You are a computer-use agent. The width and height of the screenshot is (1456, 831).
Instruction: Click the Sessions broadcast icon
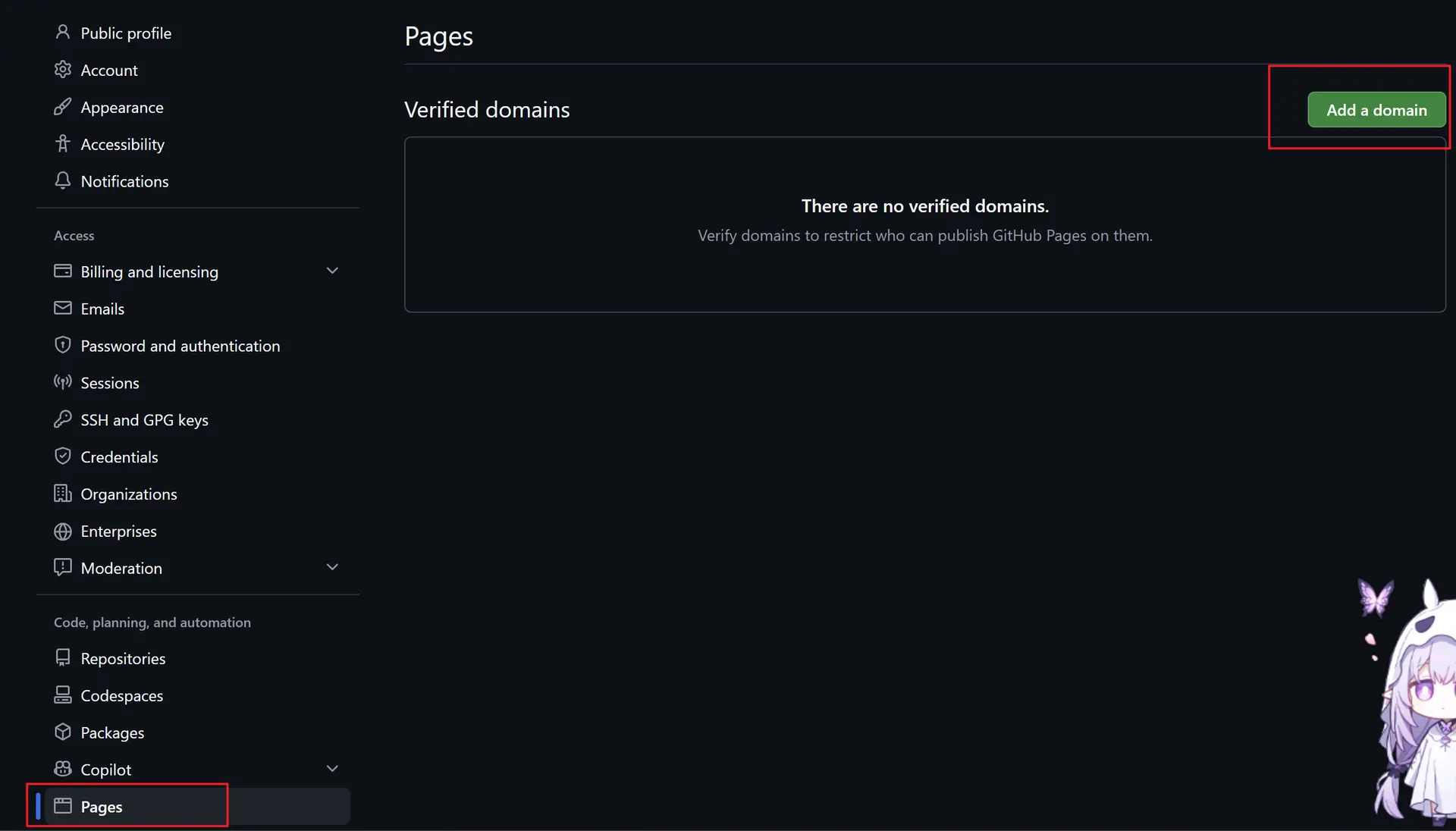pos(63,383)
